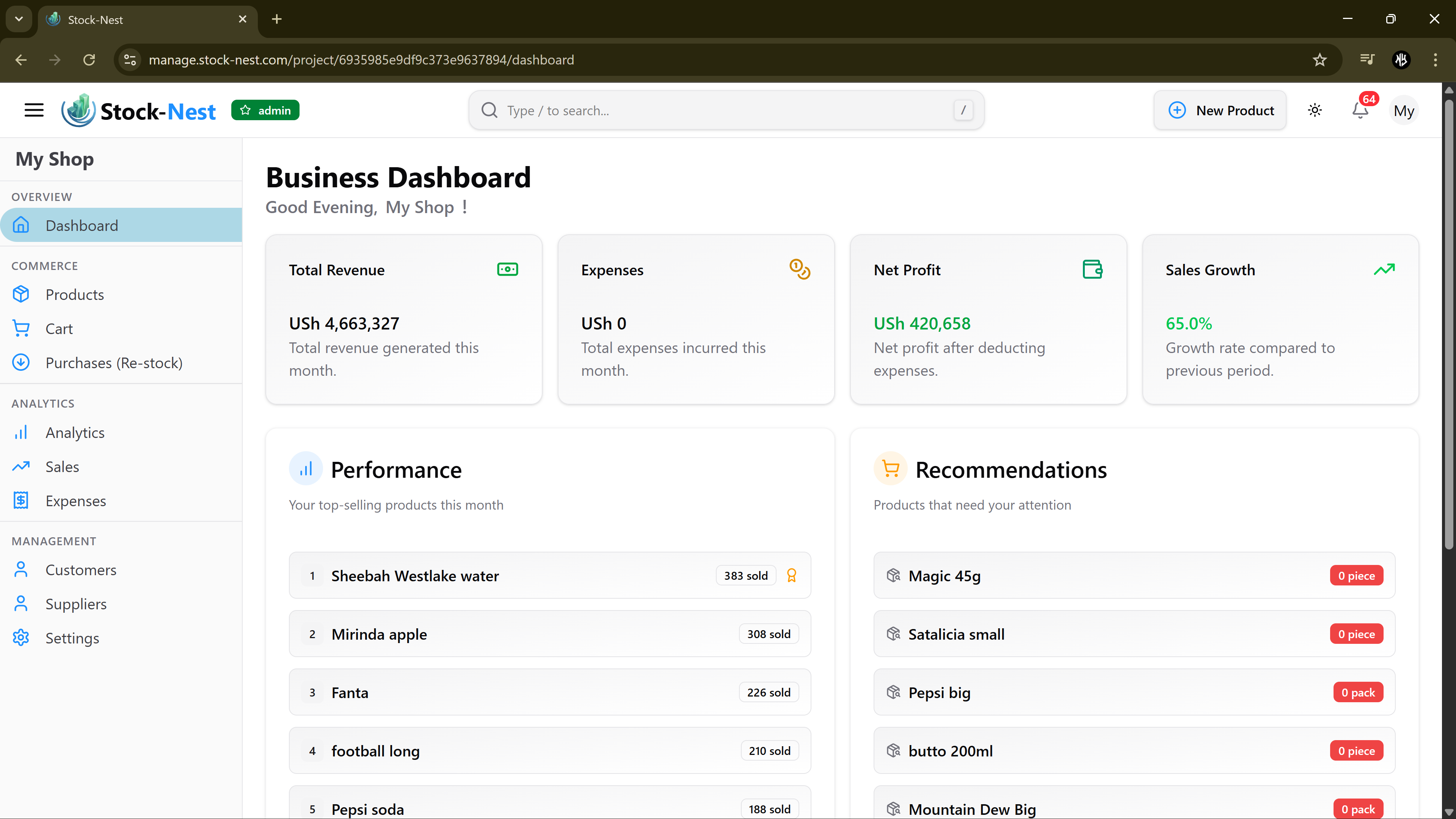Open Customers via the person icon
The height and width of the screenshot is (819, 1456).
[21, 569]
